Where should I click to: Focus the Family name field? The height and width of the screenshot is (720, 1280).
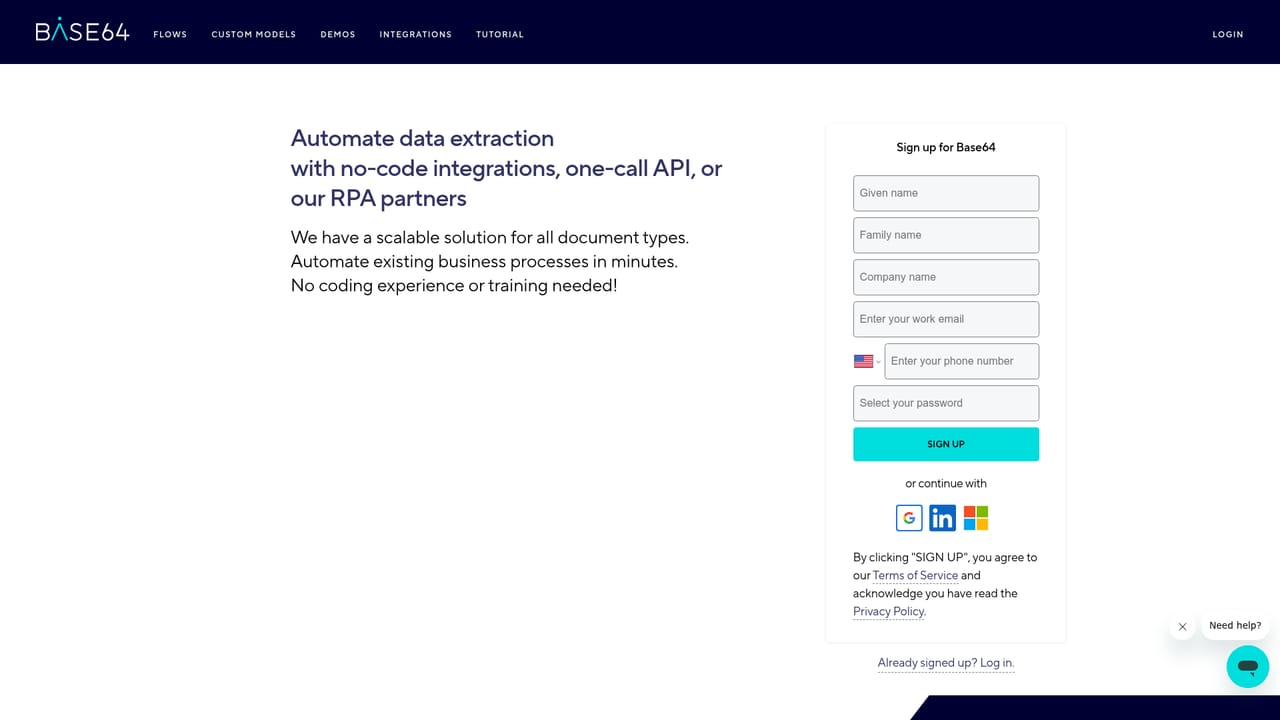[946, 235]
